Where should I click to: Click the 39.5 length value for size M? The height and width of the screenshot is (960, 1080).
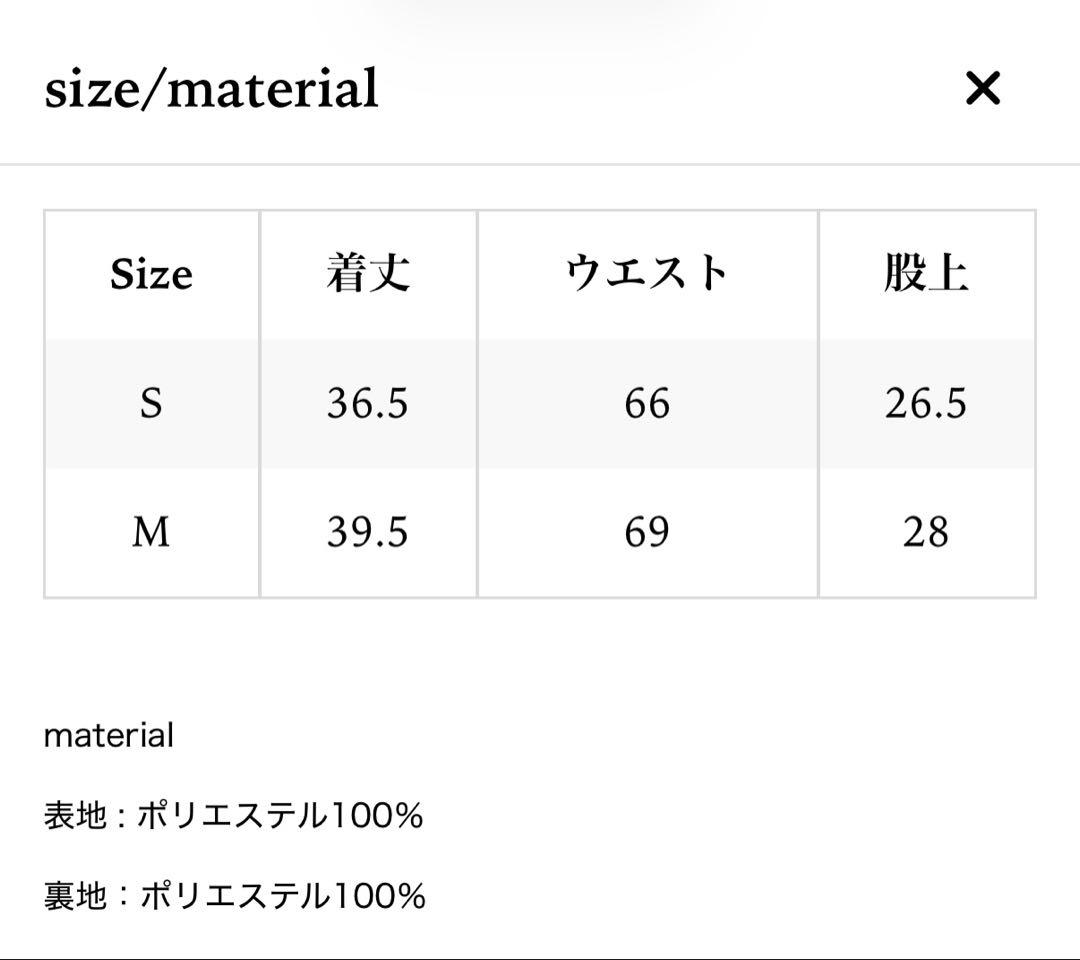pos(368,533)
